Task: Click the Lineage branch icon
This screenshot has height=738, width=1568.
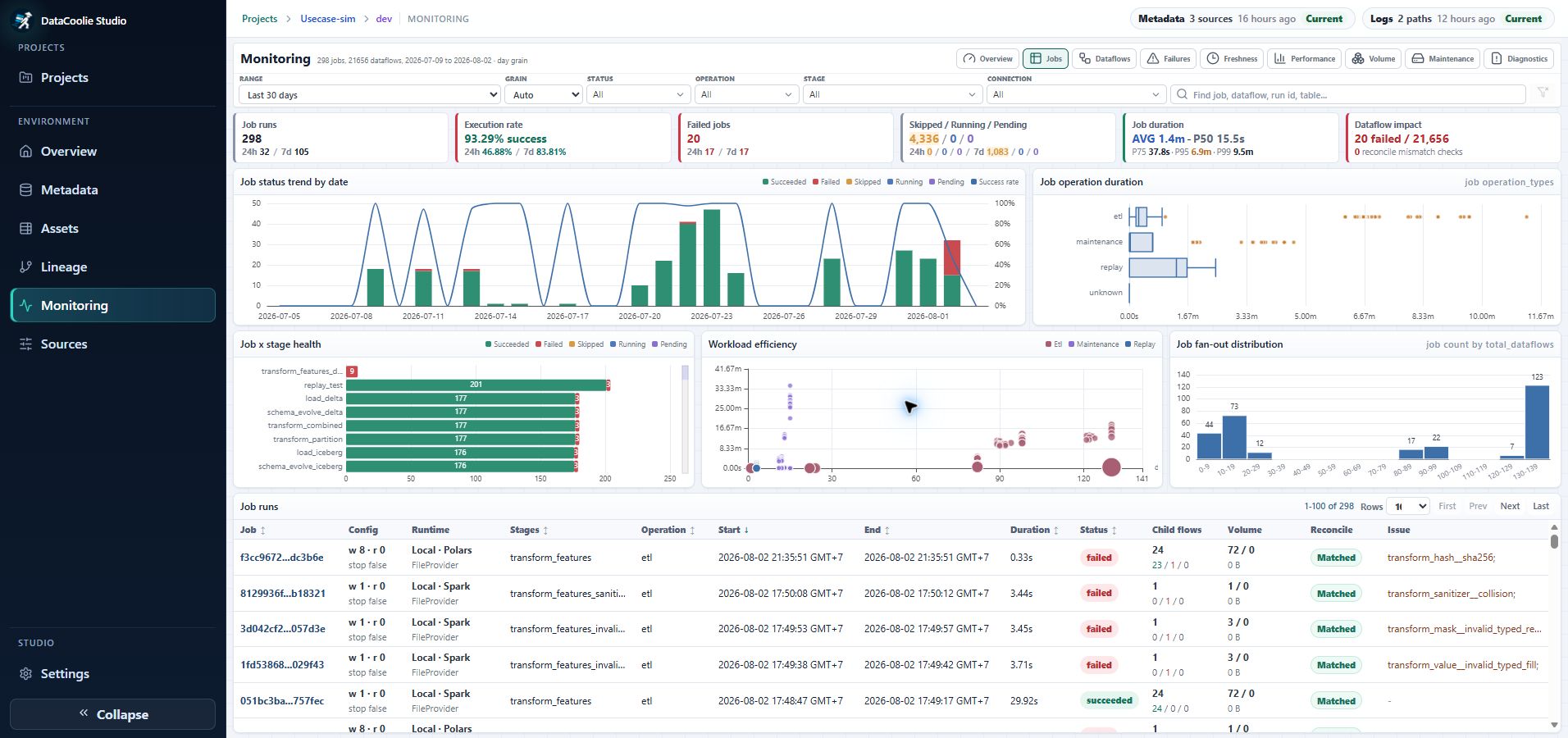Action: (x=25, y=267)
